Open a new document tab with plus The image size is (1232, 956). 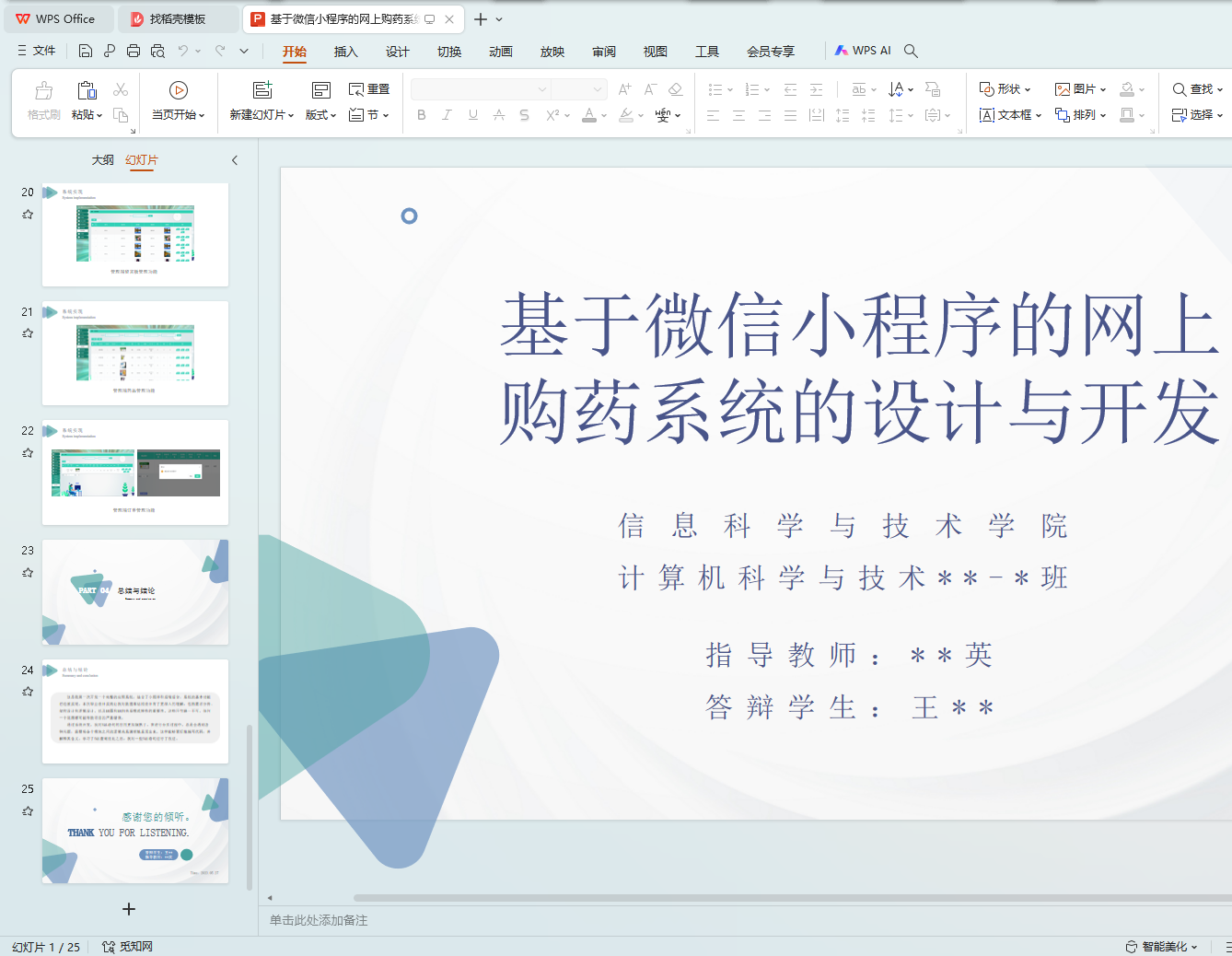coord(481,19)
